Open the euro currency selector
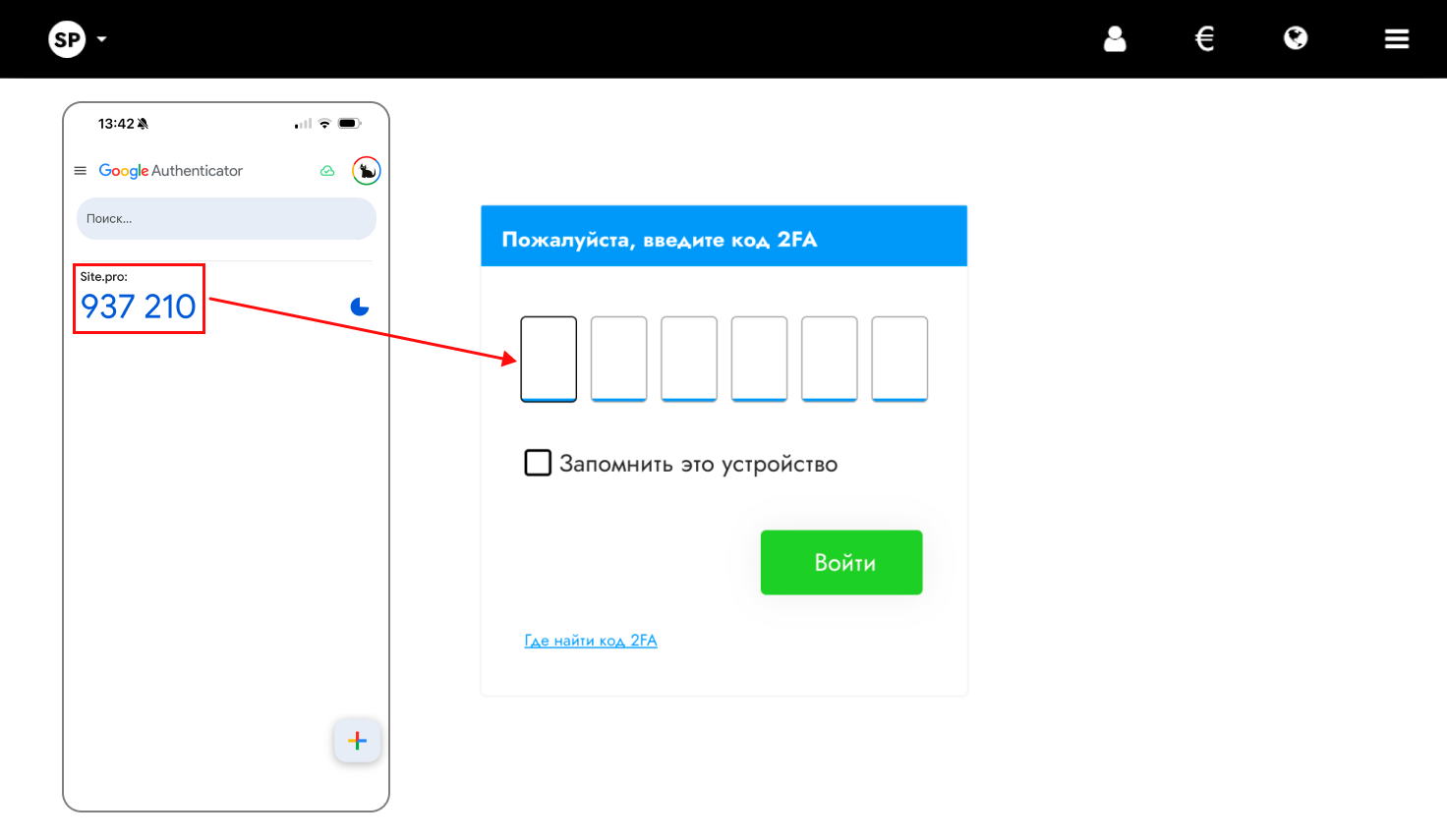Image resolution: width=1447 pixels, height=840 pixels. 1205,38
